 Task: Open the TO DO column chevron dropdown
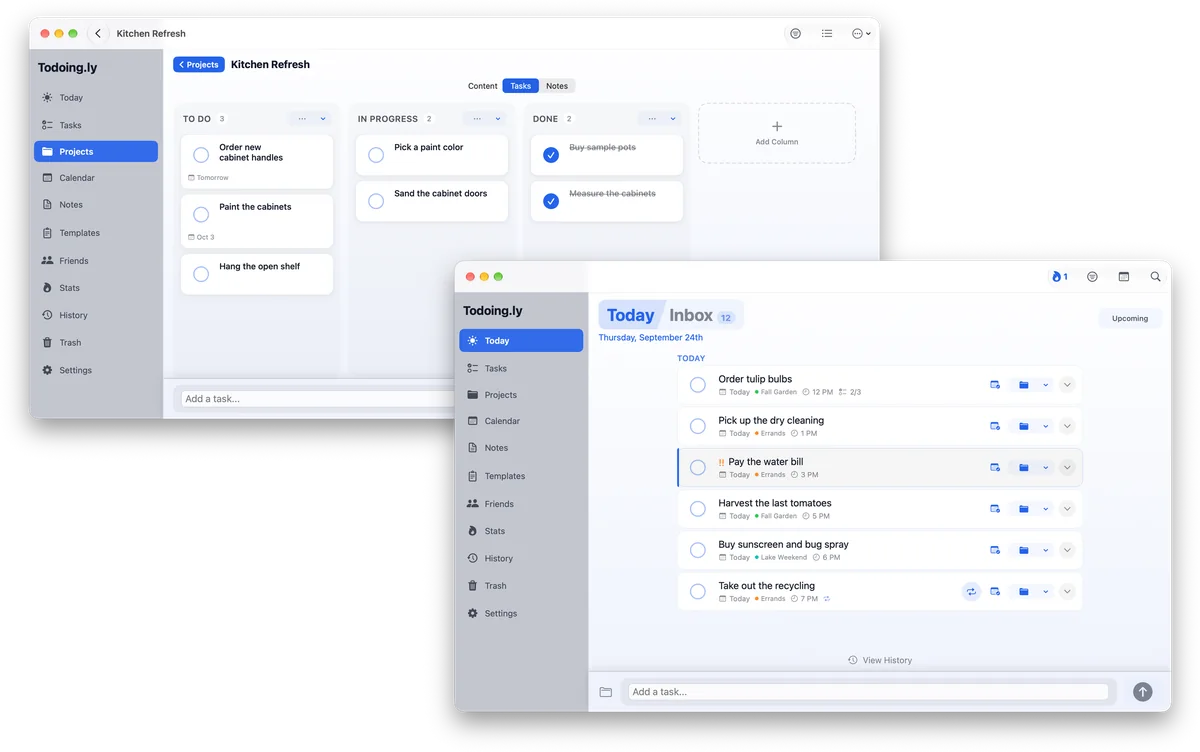pos(323,119)
